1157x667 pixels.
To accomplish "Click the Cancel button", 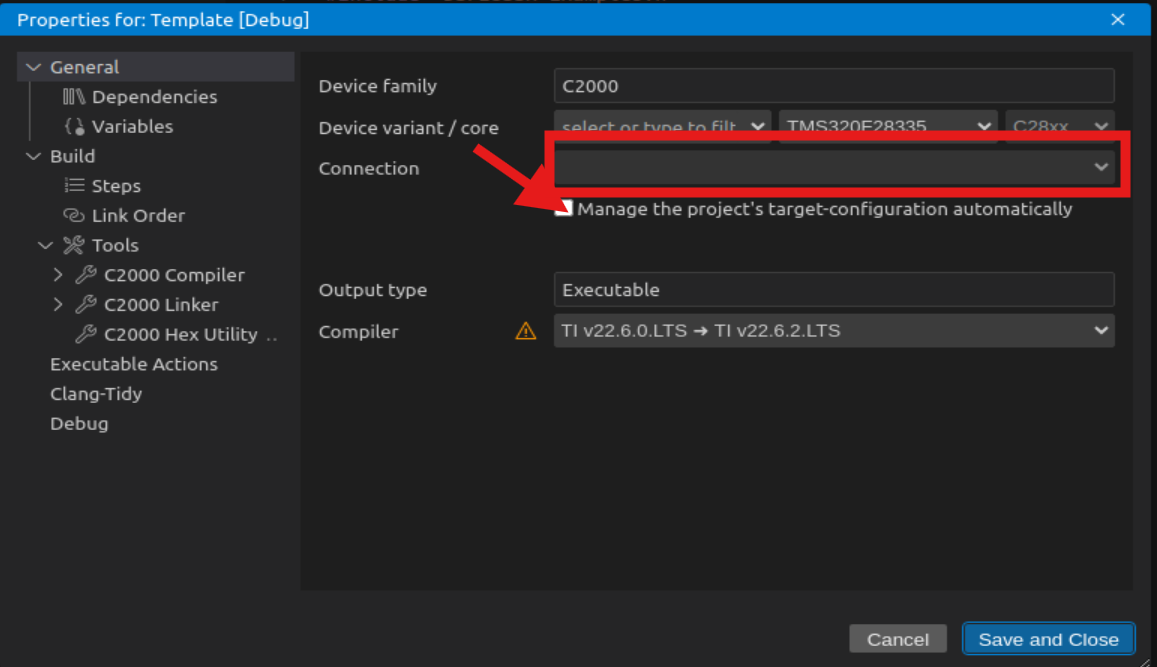I will [x=897, y=639].
